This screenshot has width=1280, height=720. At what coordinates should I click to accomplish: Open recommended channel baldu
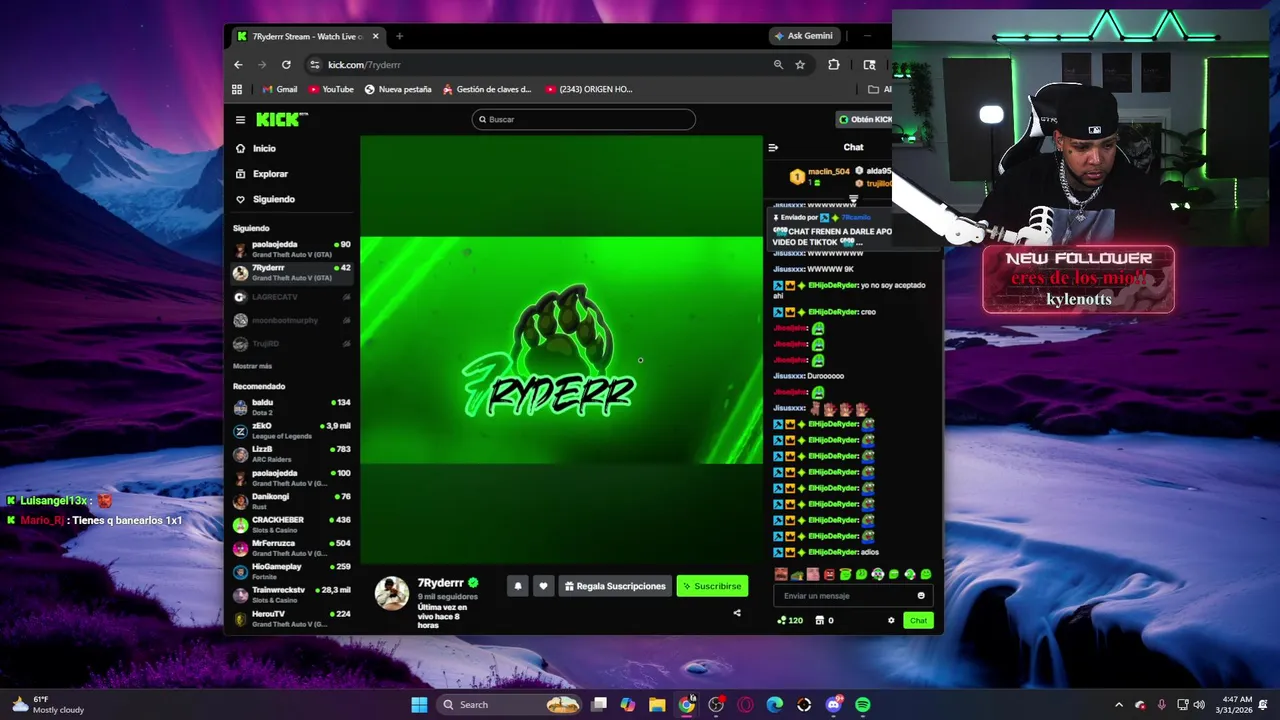[x=292, y=407]
